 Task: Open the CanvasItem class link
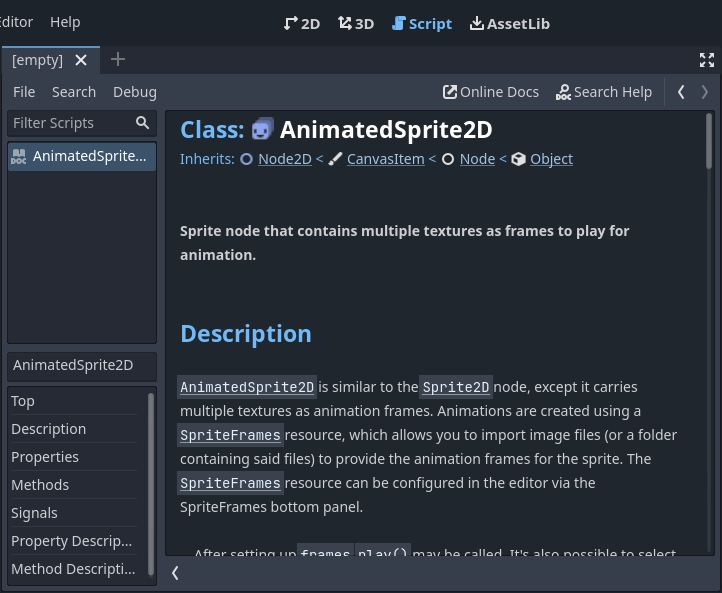[385, 159]
